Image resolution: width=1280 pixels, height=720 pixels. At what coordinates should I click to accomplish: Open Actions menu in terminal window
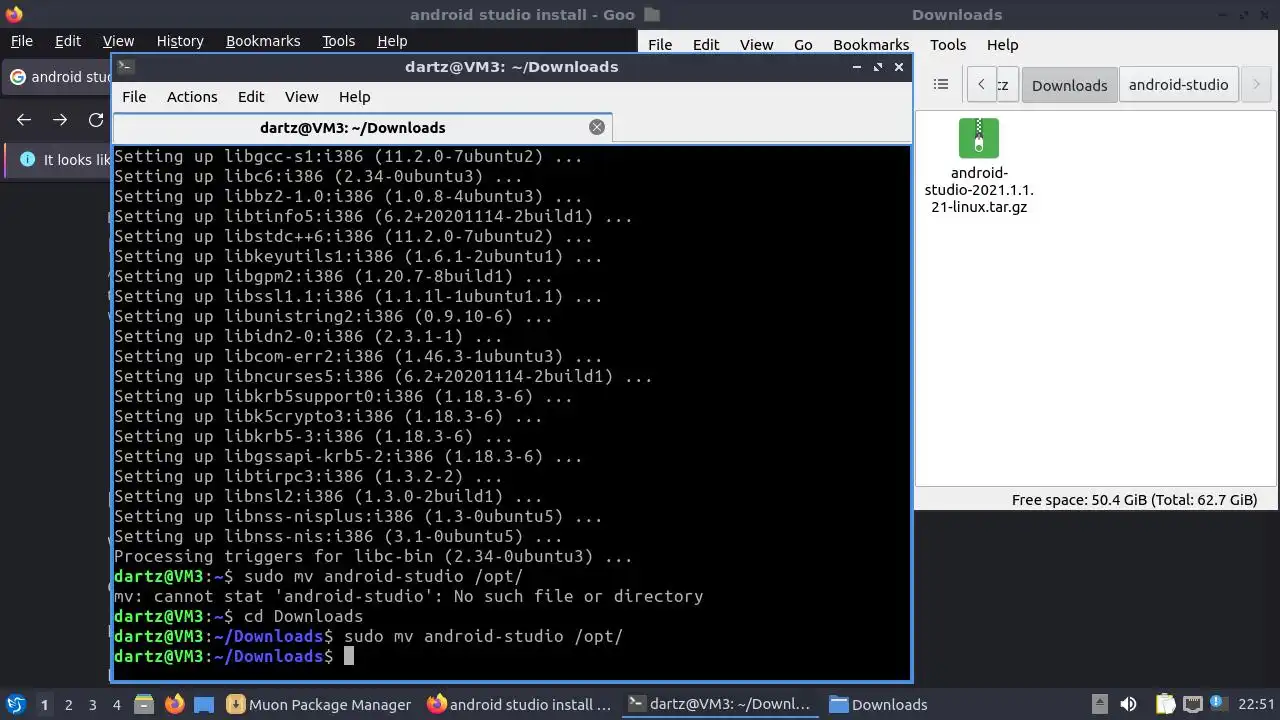192,97
